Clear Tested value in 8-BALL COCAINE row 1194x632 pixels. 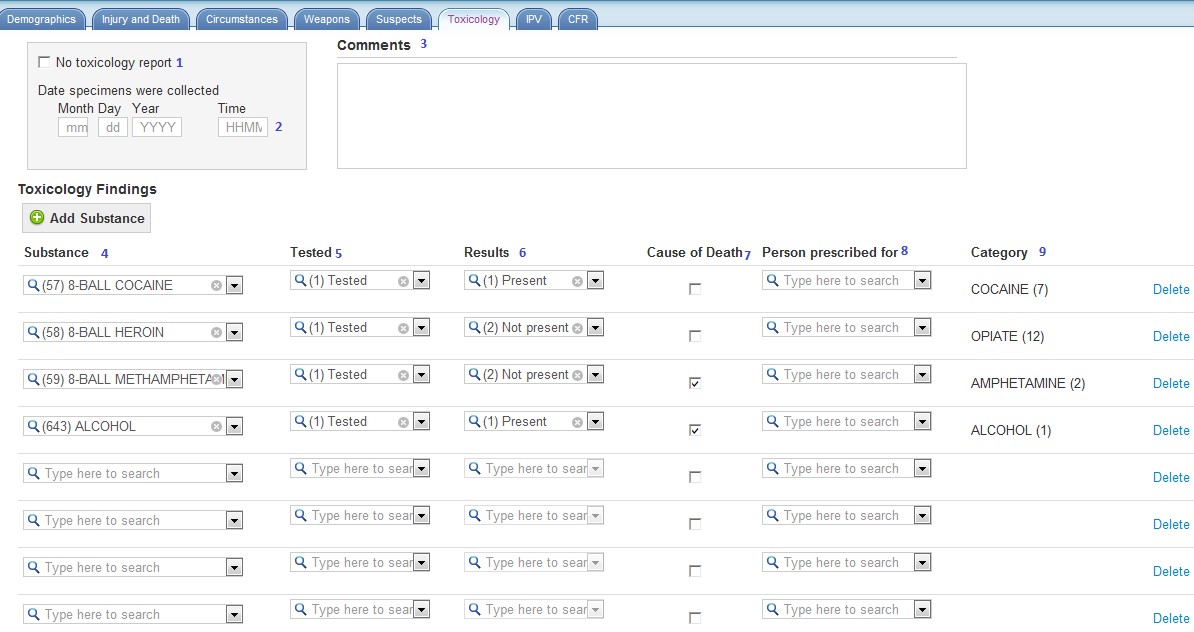[x=403, y=282]
